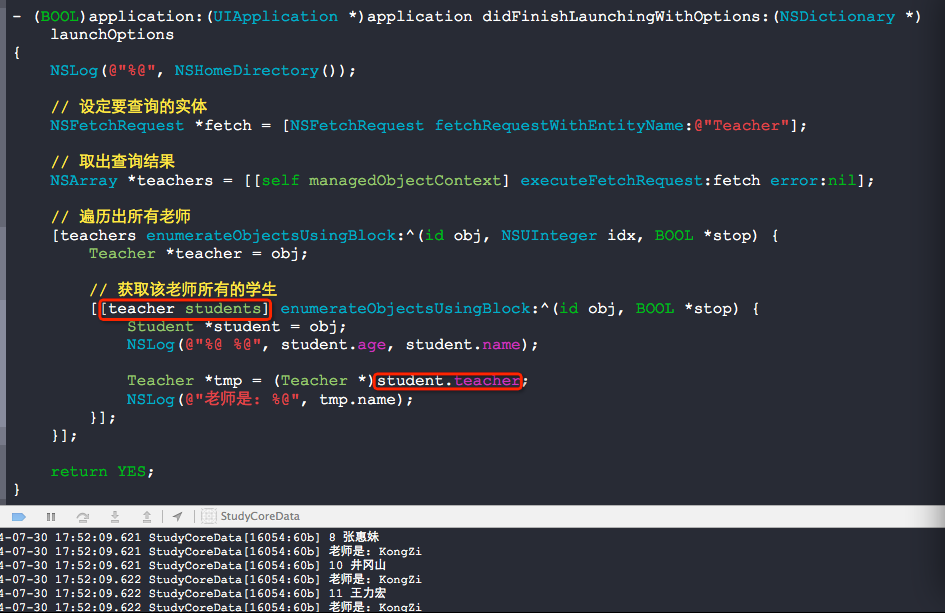Select console output line 8 张惠妹
This screenshot has height=613, width=945.
190,537
